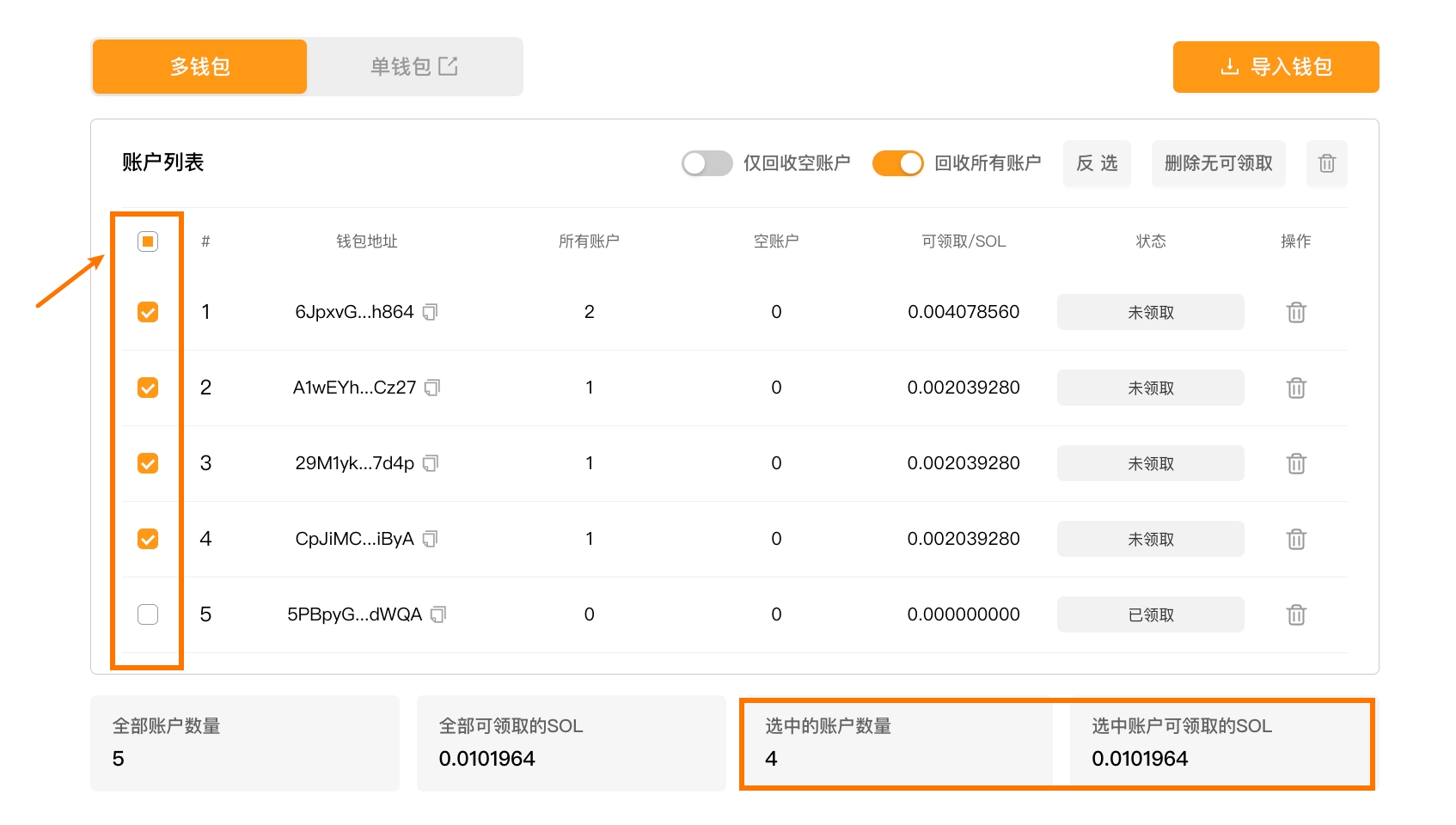Uncheck the checkbox for wallet row 2
This screenshot has height=825, width=1456.
[x=148, y=388]
